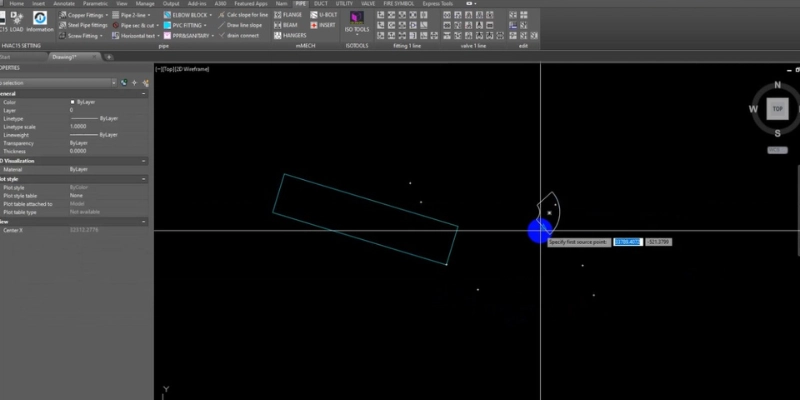Screen dimensions: 800x400
Task: Select the FLANGE tool
Action: point(289,15)
